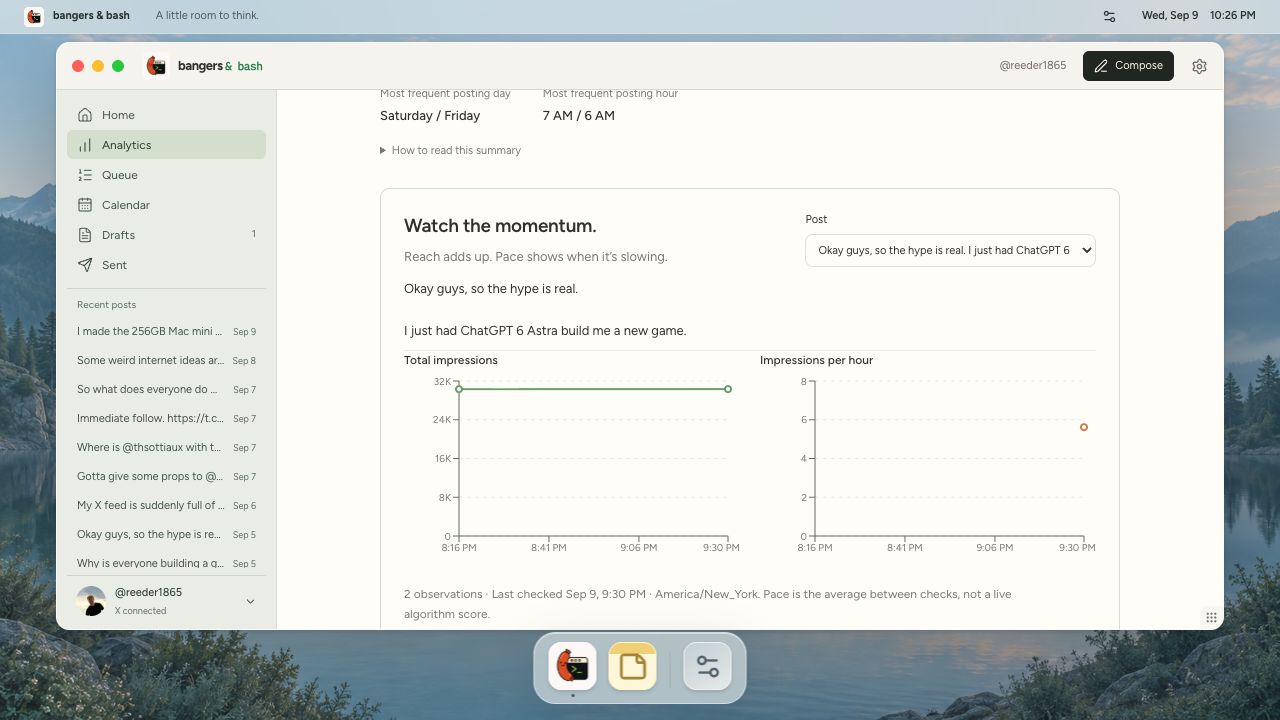Open settings with the gear icon
Viewport: 1280px width, 720px height.
click(x=1199, y=66)
